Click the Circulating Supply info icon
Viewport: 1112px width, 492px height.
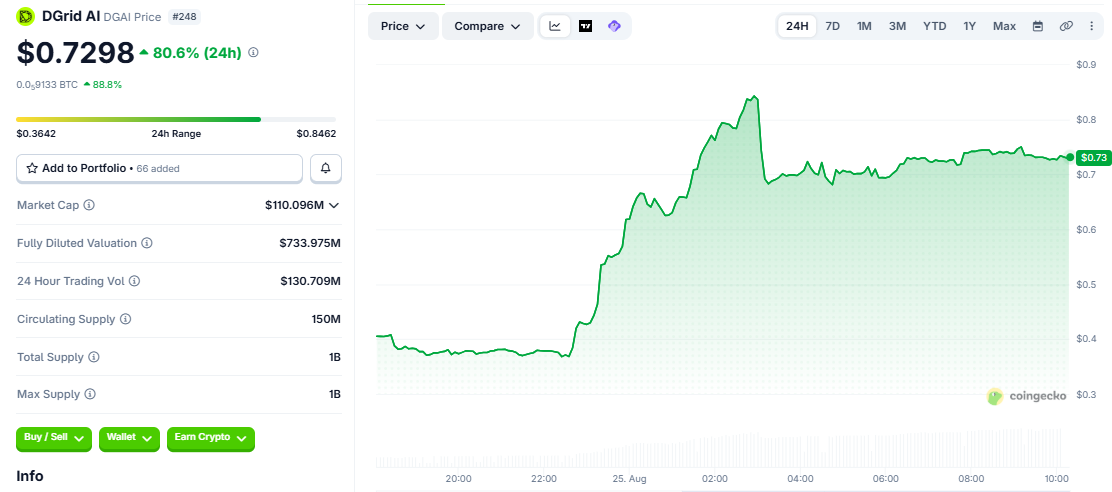pyautogui.click(x=126, y=319)
